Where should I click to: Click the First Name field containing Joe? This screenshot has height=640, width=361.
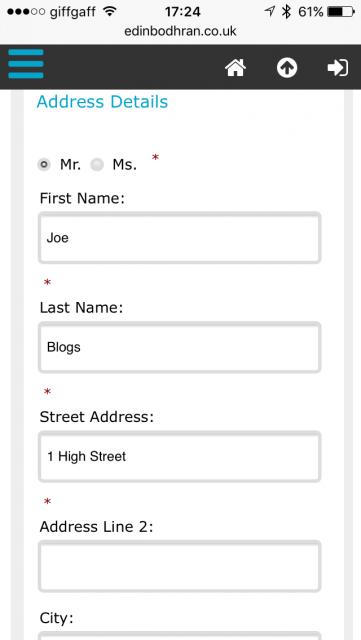point(180,238)
